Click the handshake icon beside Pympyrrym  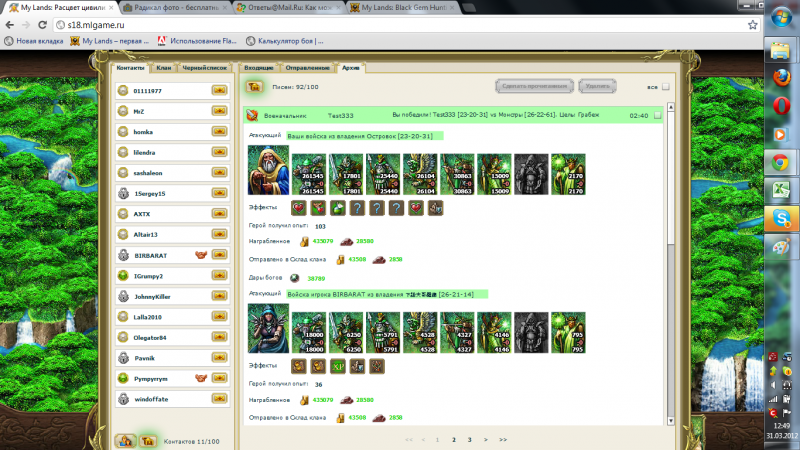point(201,378)
